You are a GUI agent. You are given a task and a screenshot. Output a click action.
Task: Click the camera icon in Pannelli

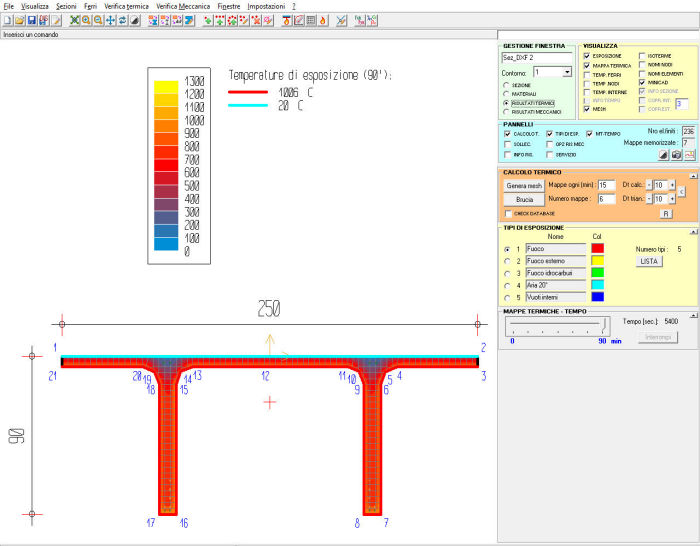[676, 155]
